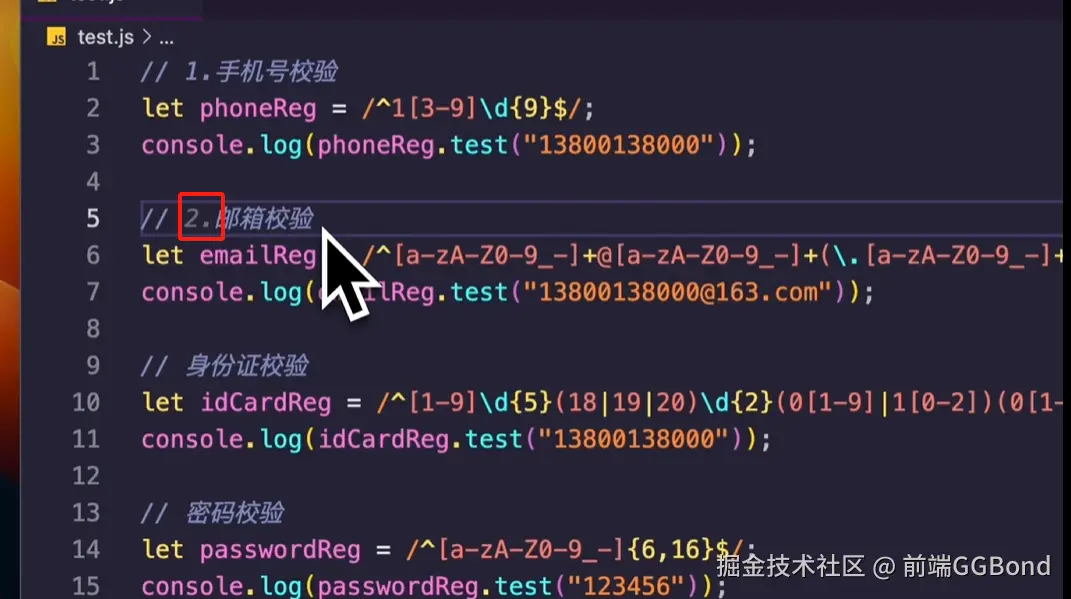The width and height of the screenshot is (1071, 599).
Task: Click the emailReg variable name on line 6
Action: [x=258, y=255]
